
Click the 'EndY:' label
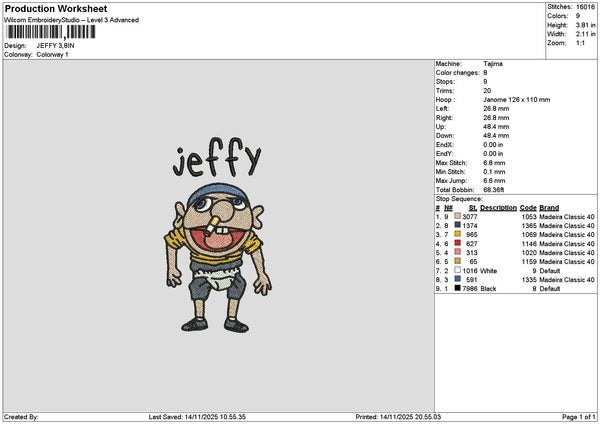point(445,153)
